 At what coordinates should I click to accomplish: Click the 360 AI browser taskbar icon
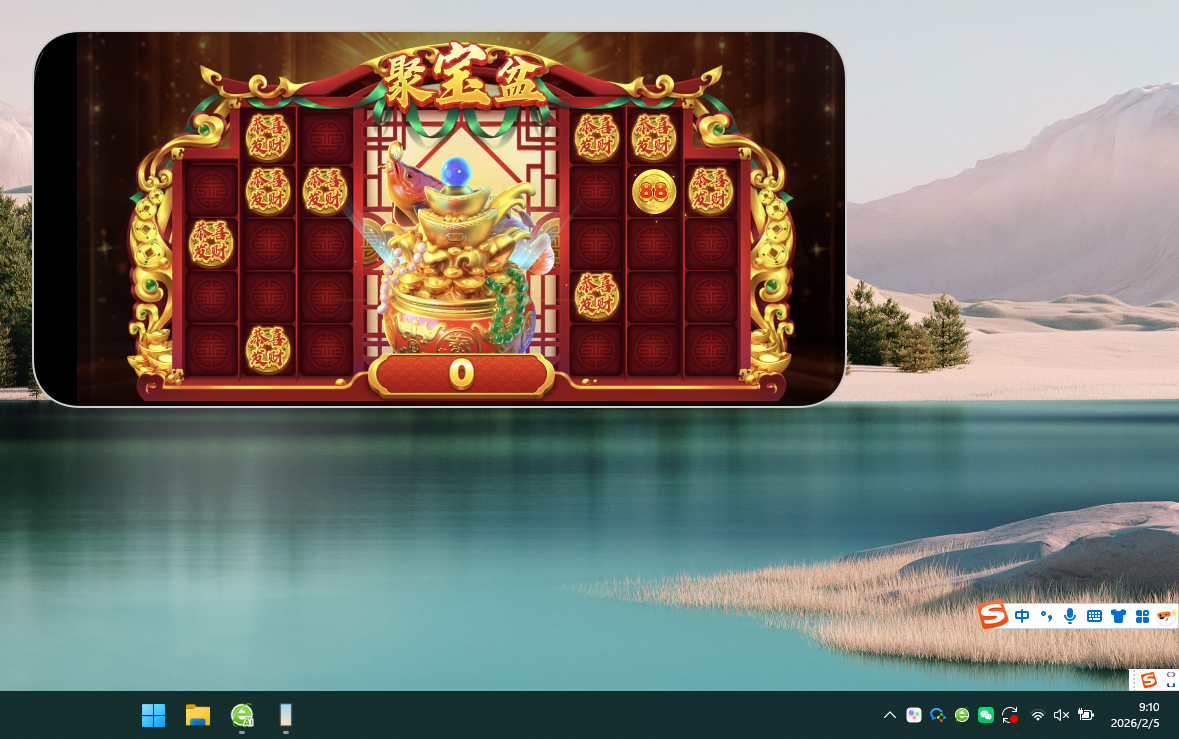coord(242,715)
